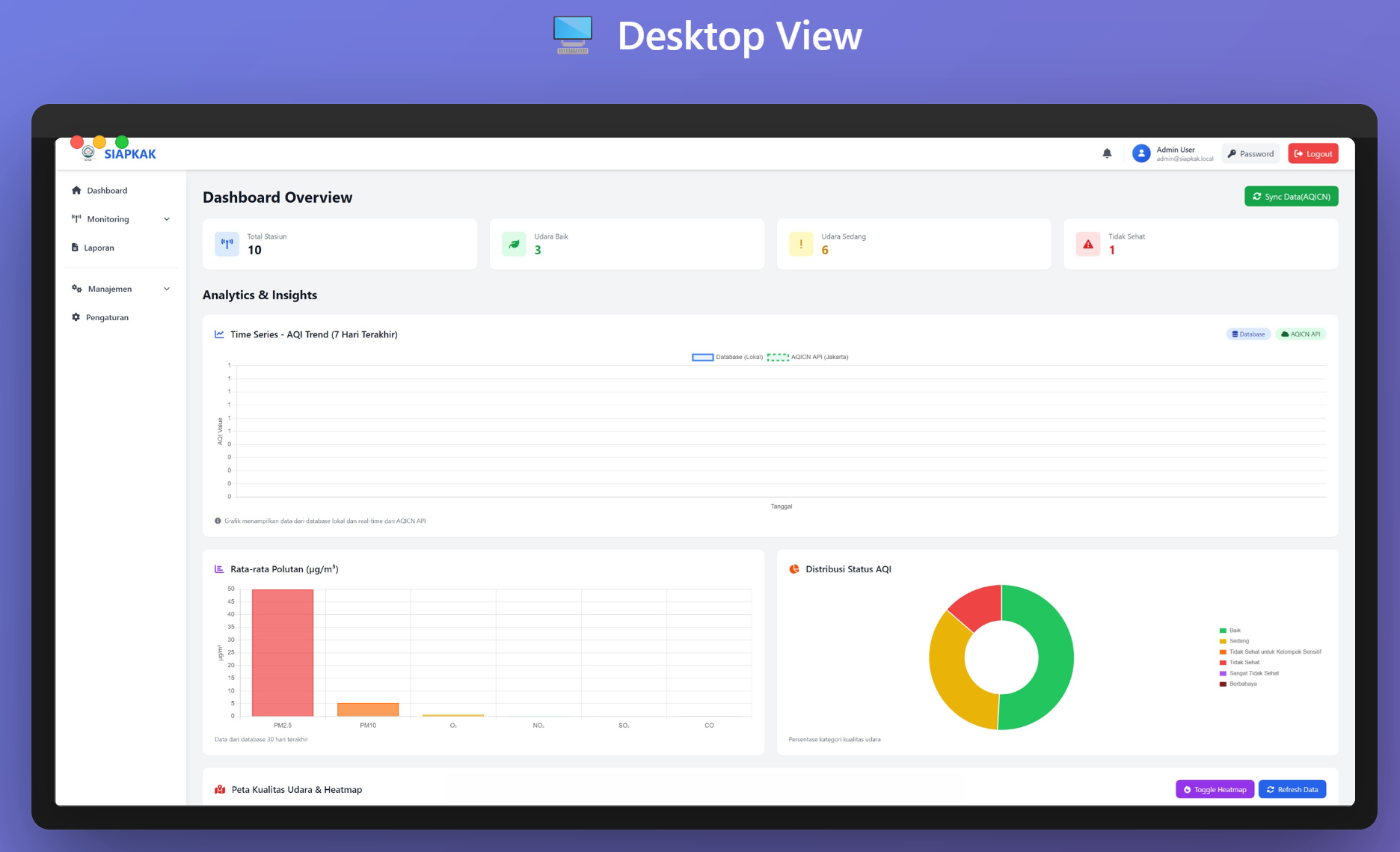Toggle Database (Lokal) series in chart legend

(x=727, y=357)
